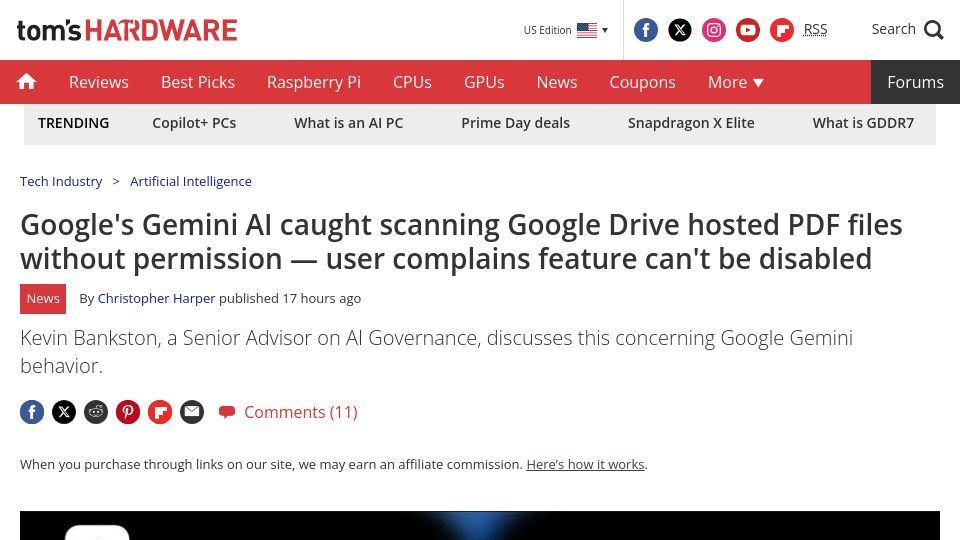Share article on Reddit
Viewport: 960px width, 540px height.
coord(96,412)
